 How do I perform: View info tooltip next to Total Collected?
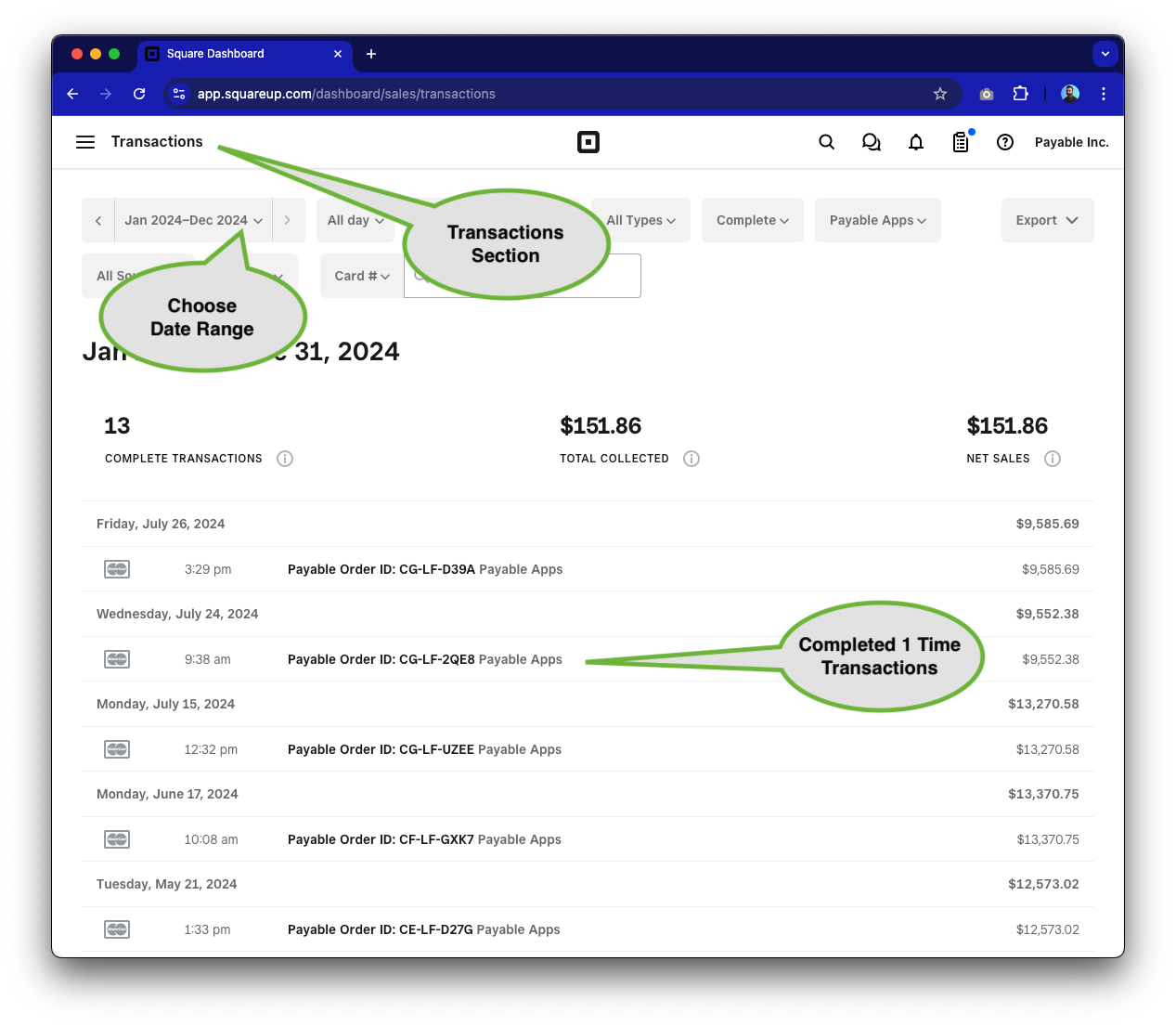pos(691,458)
